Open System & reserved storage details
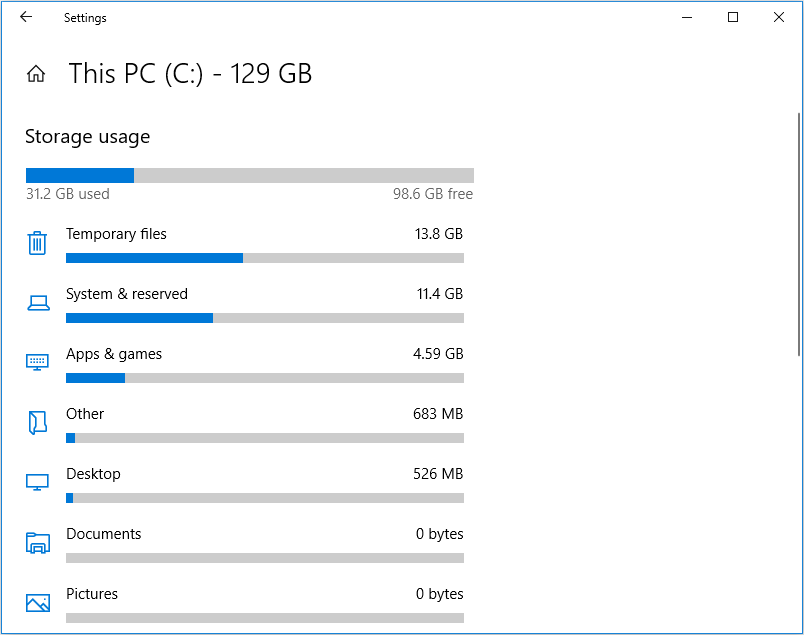 [127, 294]
